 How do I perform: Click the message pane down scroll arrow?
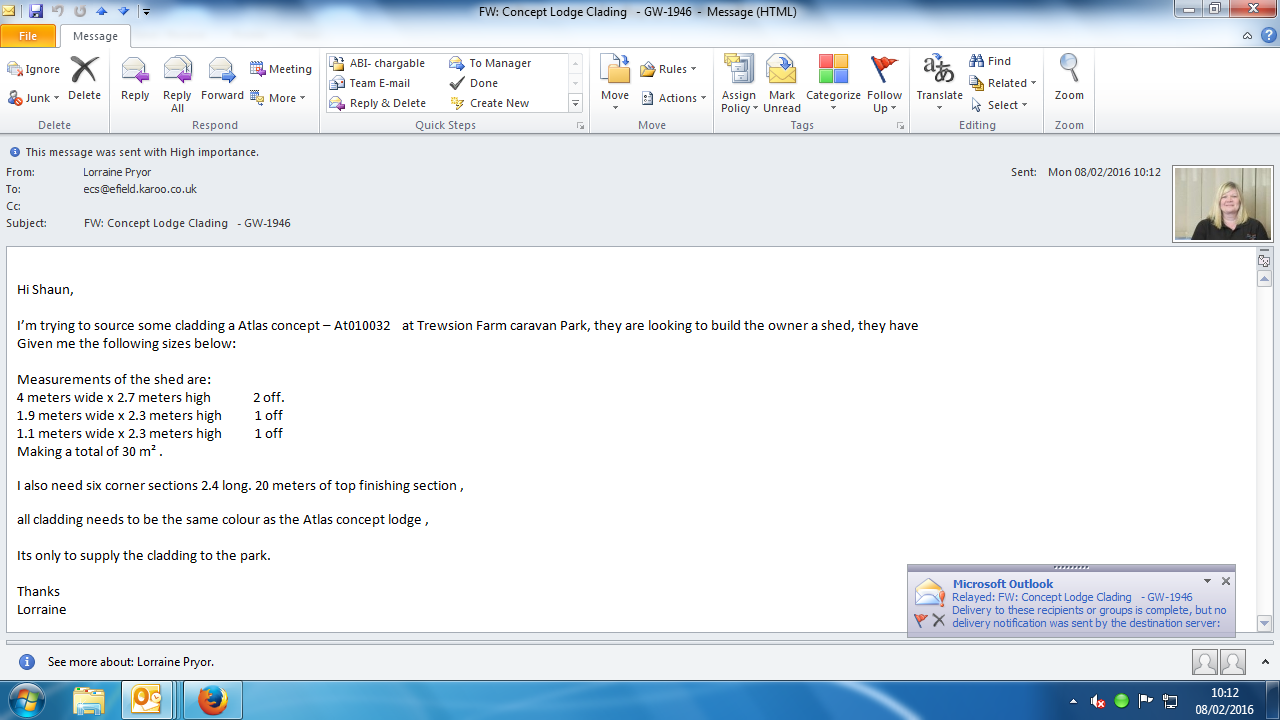(x=1264, y=623)
